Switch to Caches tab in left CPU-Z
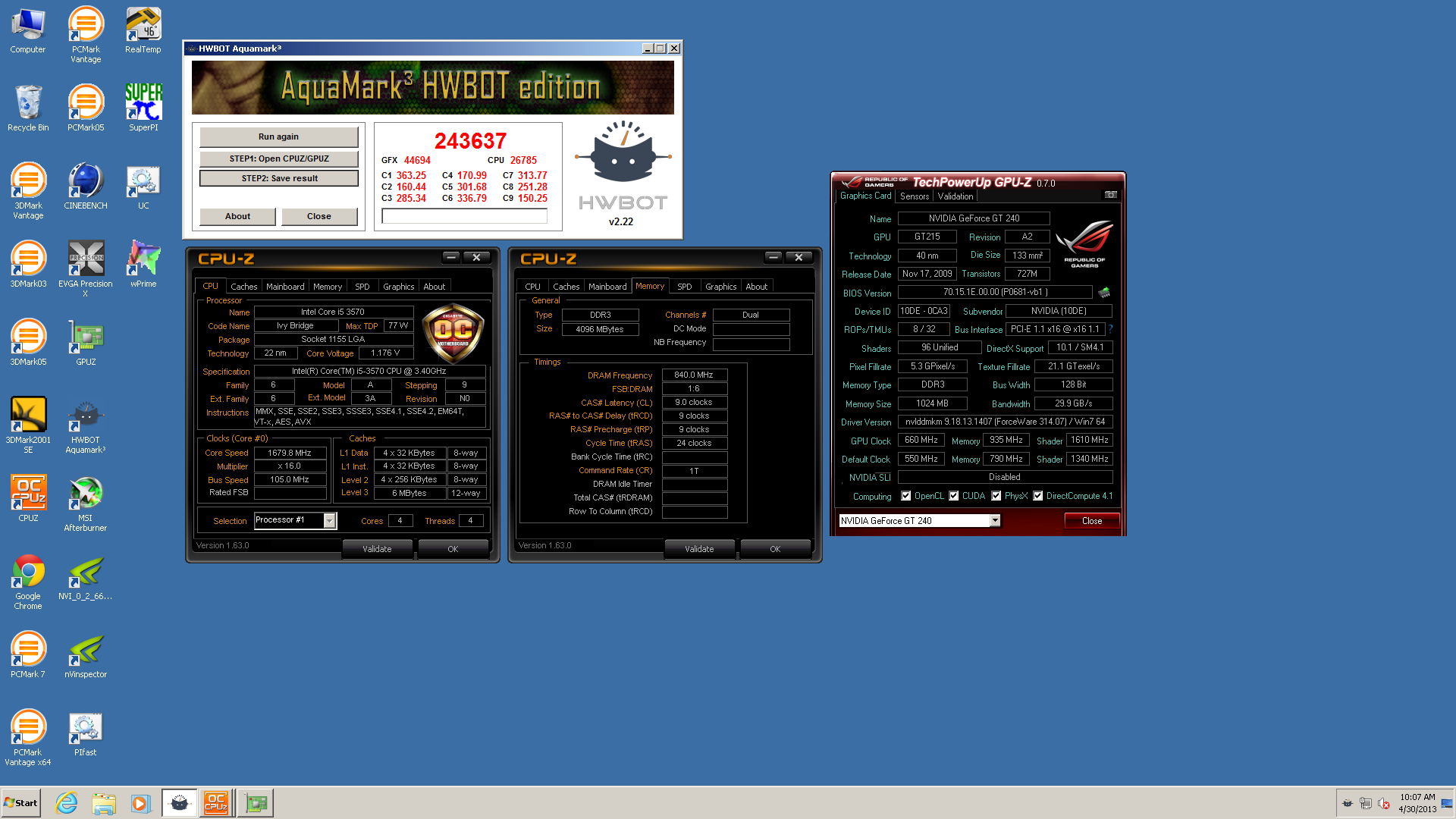1456x819 pixels. [243, 287]
